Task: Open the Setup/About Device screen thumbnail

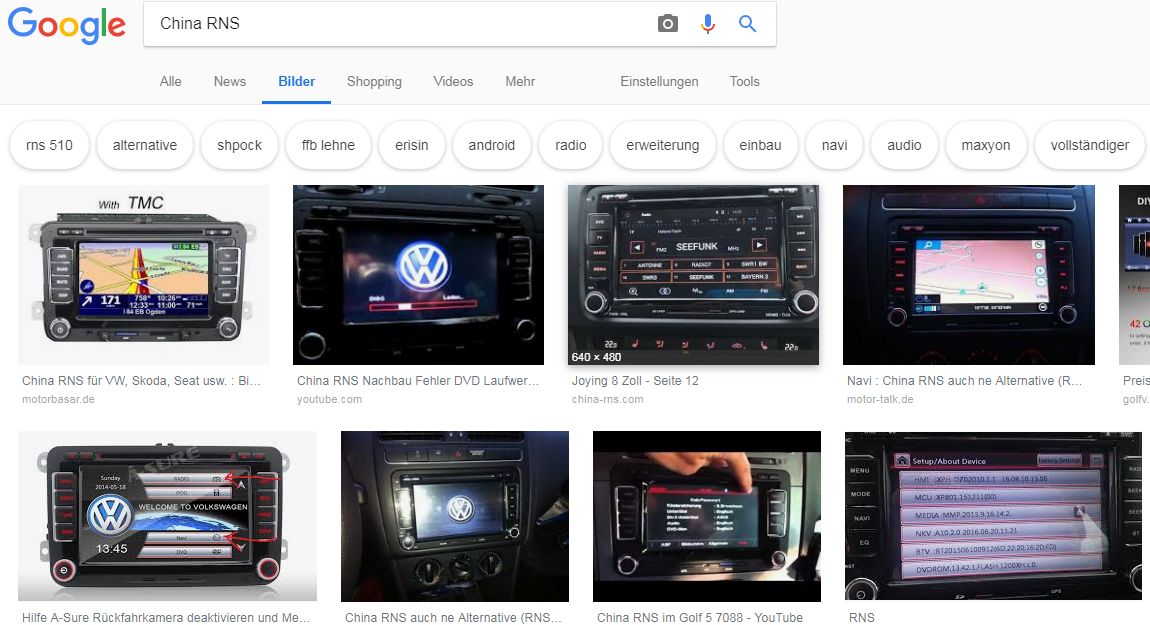Action: click(x=993, y=515)
